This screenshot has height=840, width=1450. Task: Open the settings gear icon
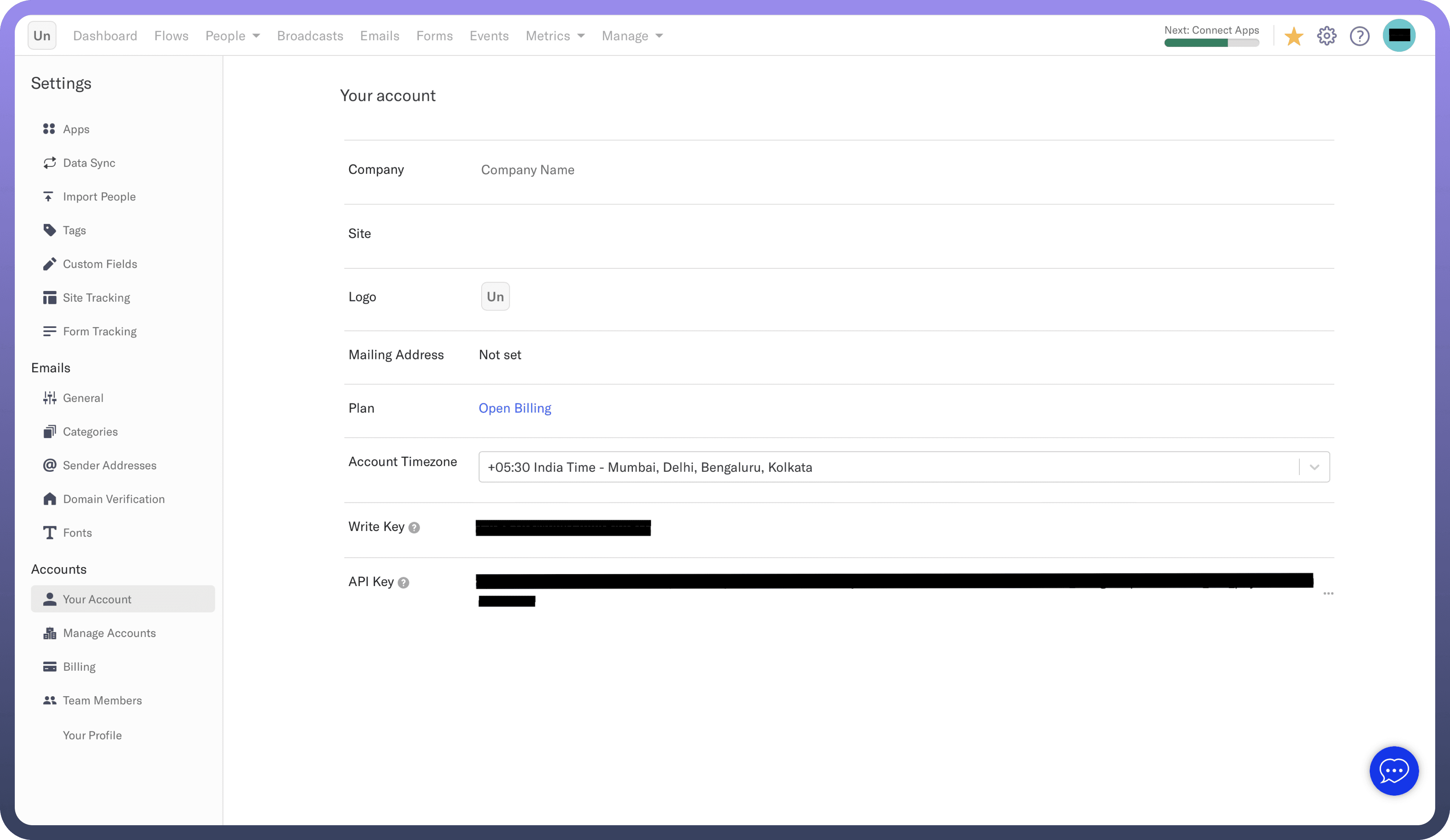(x=1326, y=36)
